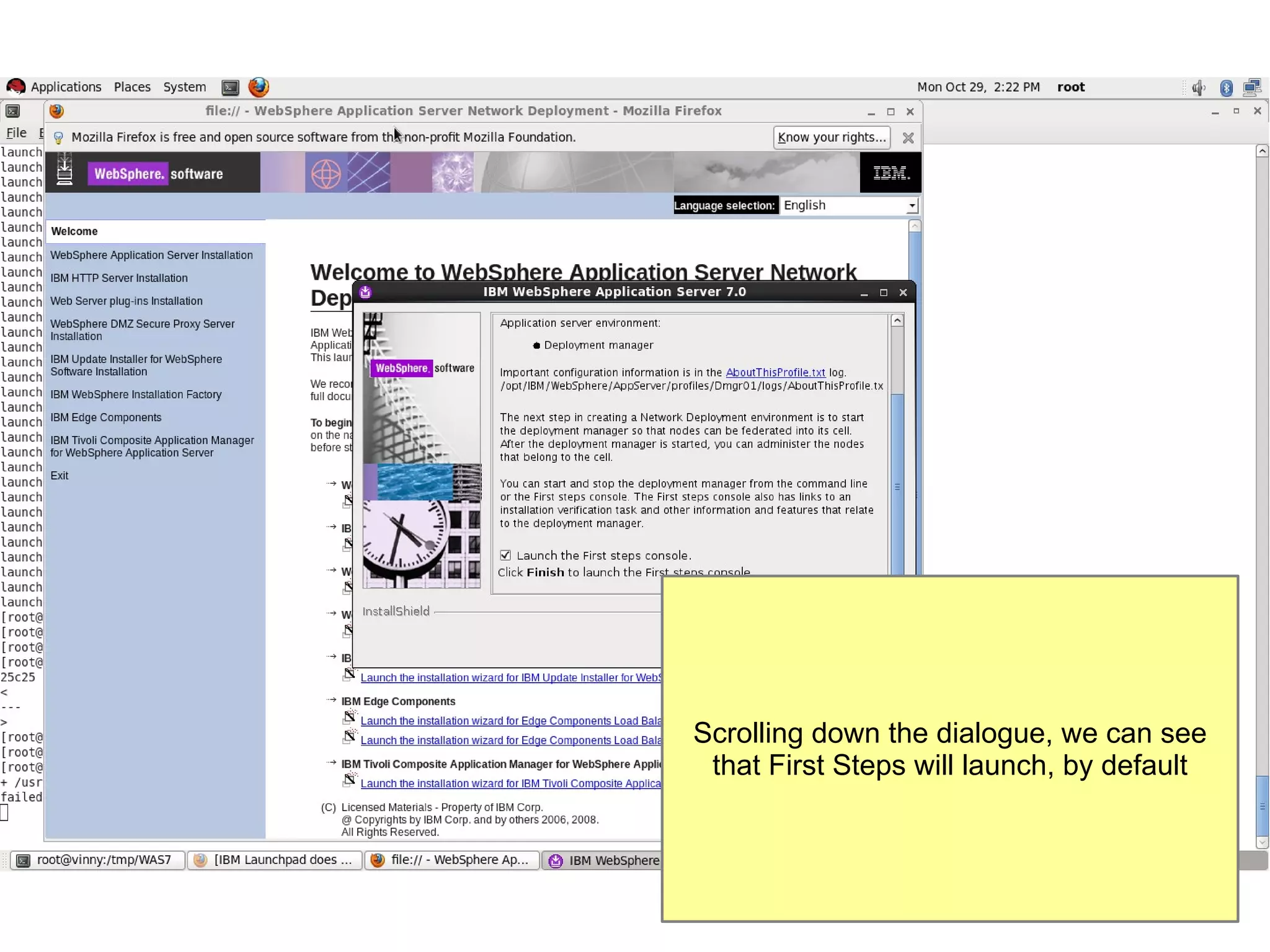Open the Applications menu
Viewport: 1270px width, 952px height.
coord(66,87)
